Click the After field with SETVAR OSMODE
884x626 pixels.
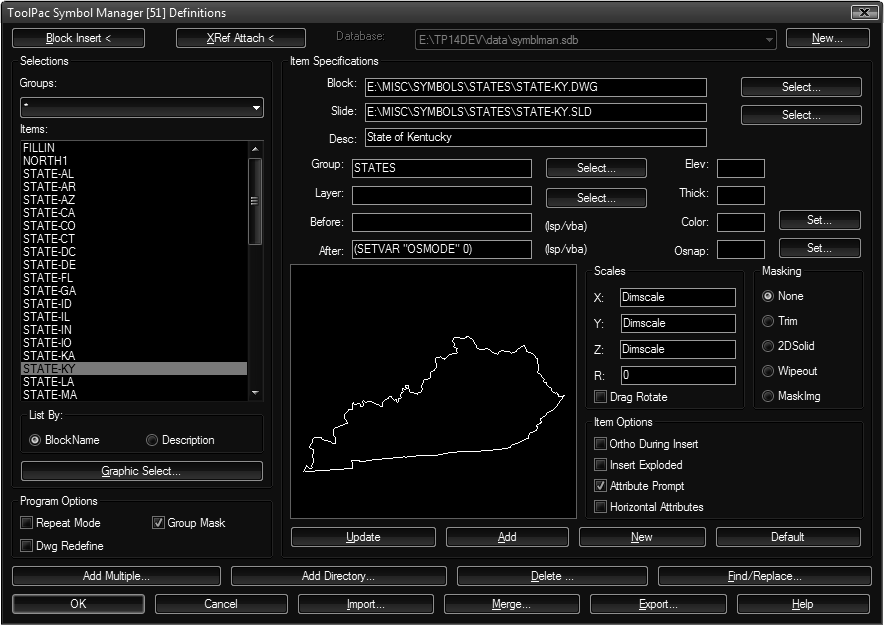click(441, 249)
